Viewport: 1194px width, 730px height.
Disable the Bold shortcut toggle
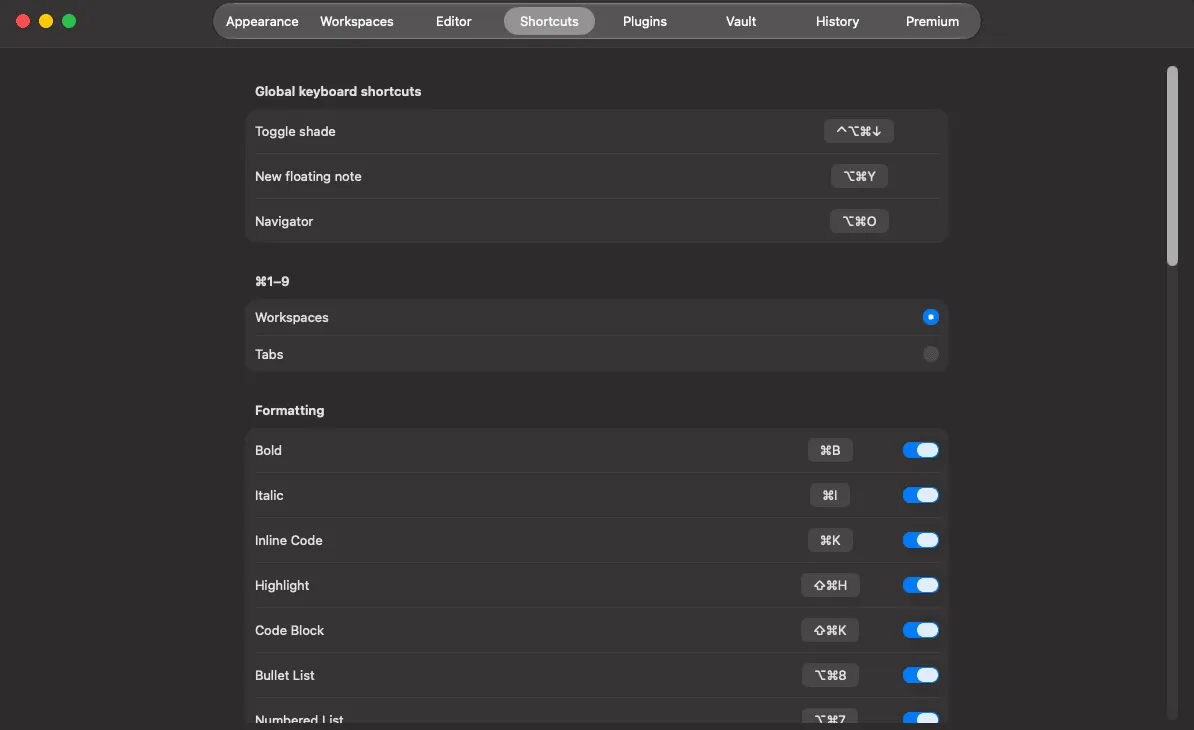point(921,450)
